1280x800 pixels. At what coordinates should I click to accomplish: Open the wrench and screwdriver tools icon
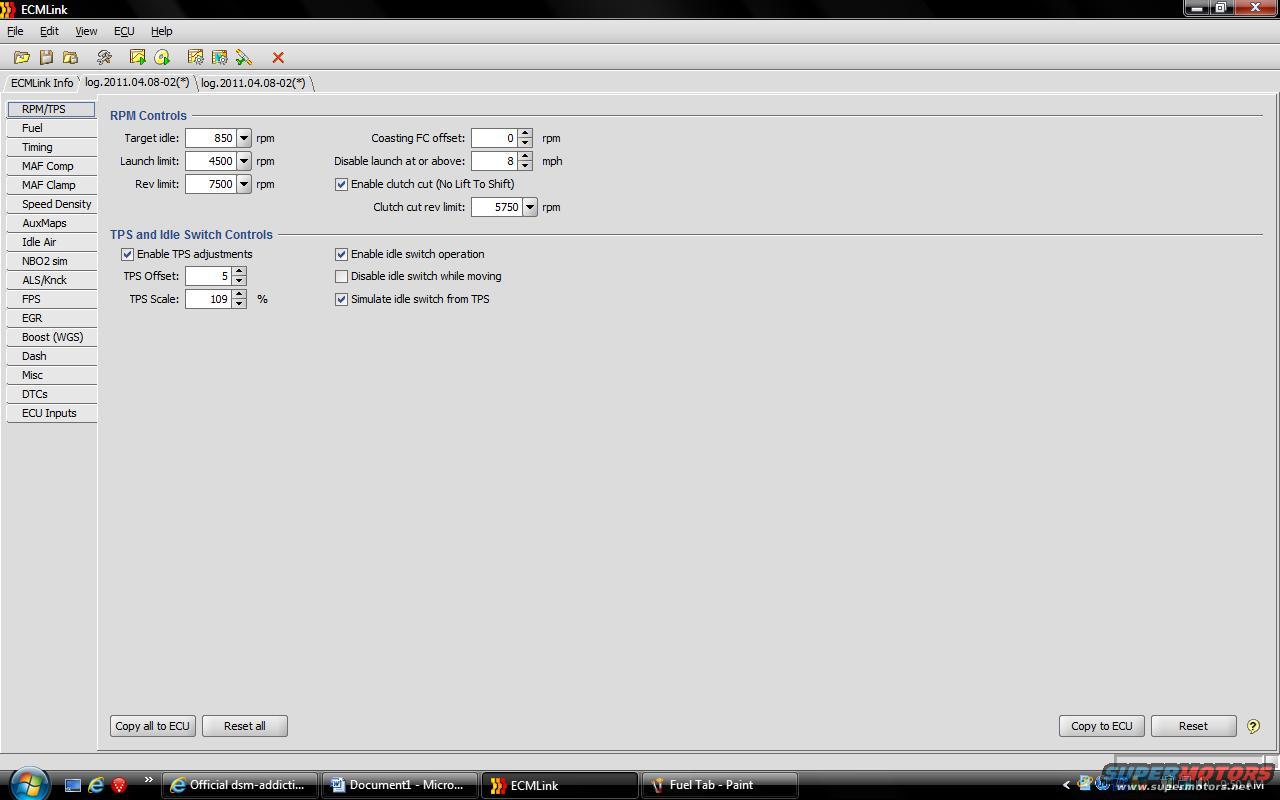[x=104, y=58]
